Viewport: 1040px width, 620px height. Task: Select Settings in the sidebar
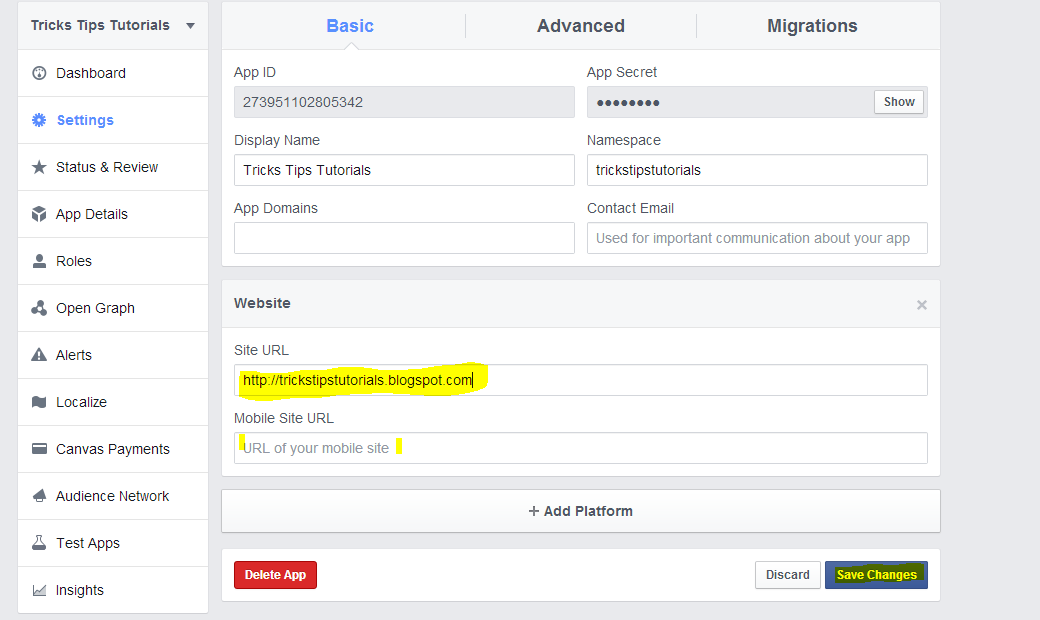pos(113,120)
